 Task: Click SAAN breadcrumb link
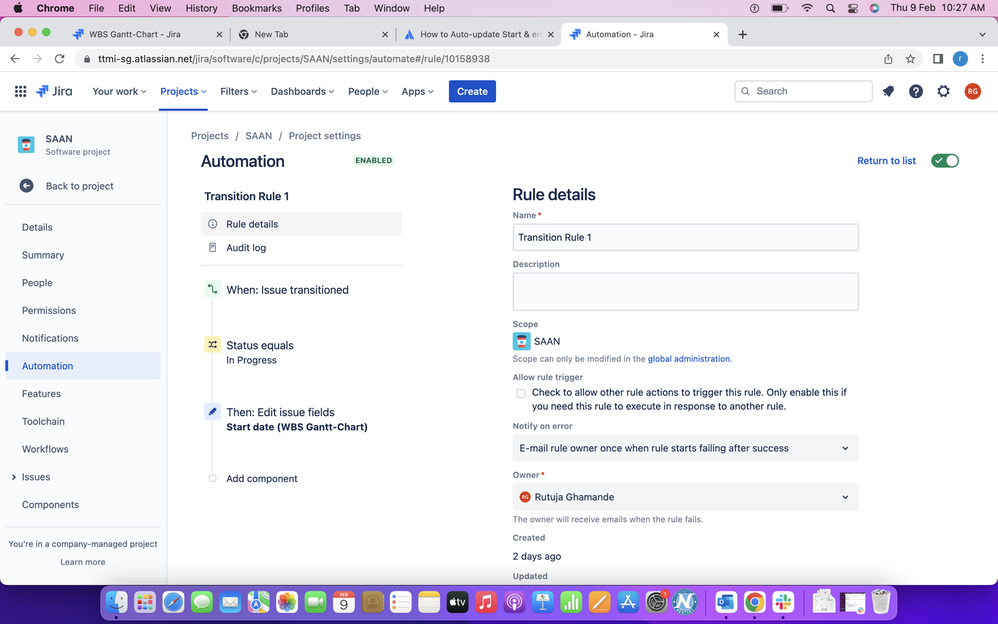(x=258, y=136)
